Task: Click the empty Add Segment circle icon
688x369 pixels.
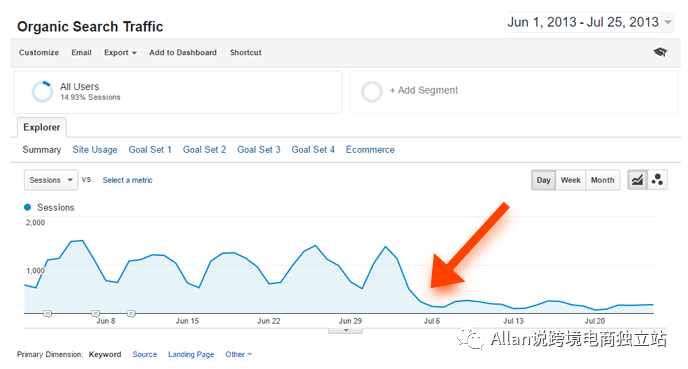Action: [x=372, y=91]
